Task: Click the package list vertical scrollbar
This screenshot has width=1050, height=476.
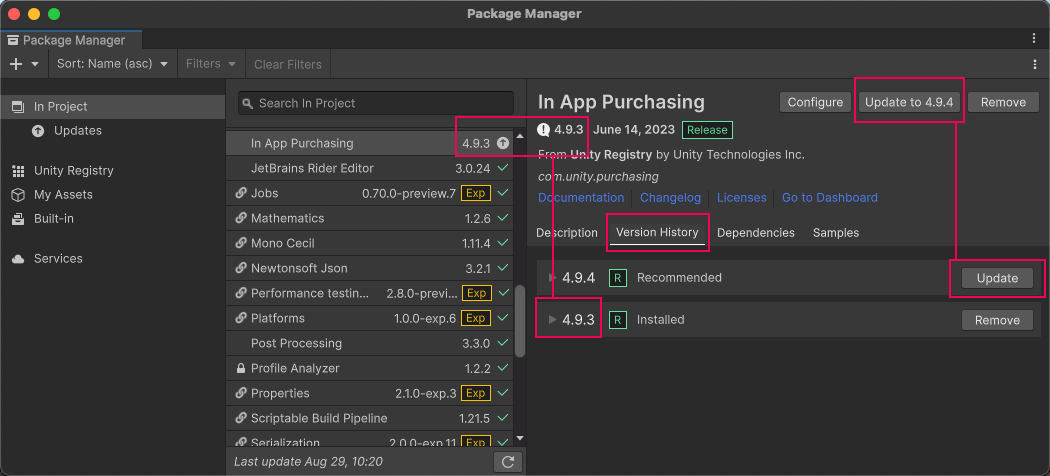Action: point(520,320)
